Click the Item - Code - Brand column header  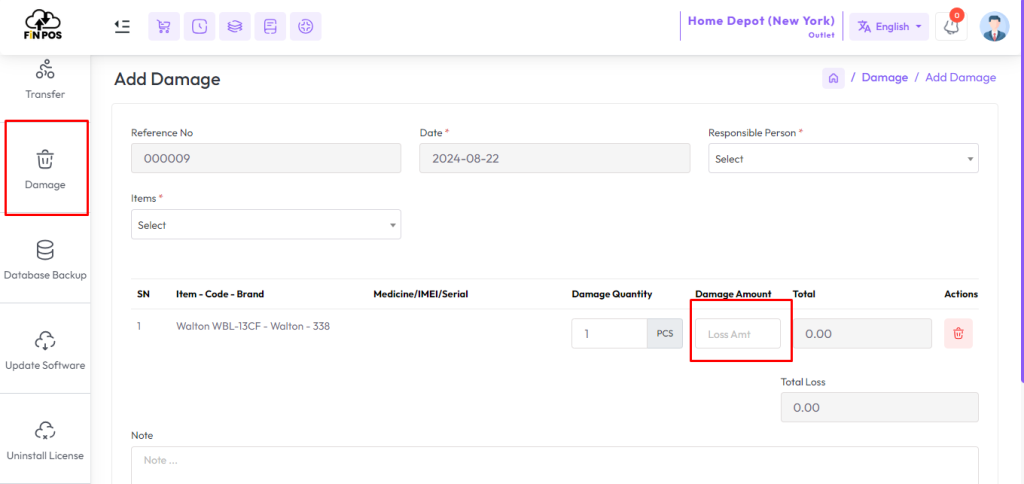click(x=220, y=294)
